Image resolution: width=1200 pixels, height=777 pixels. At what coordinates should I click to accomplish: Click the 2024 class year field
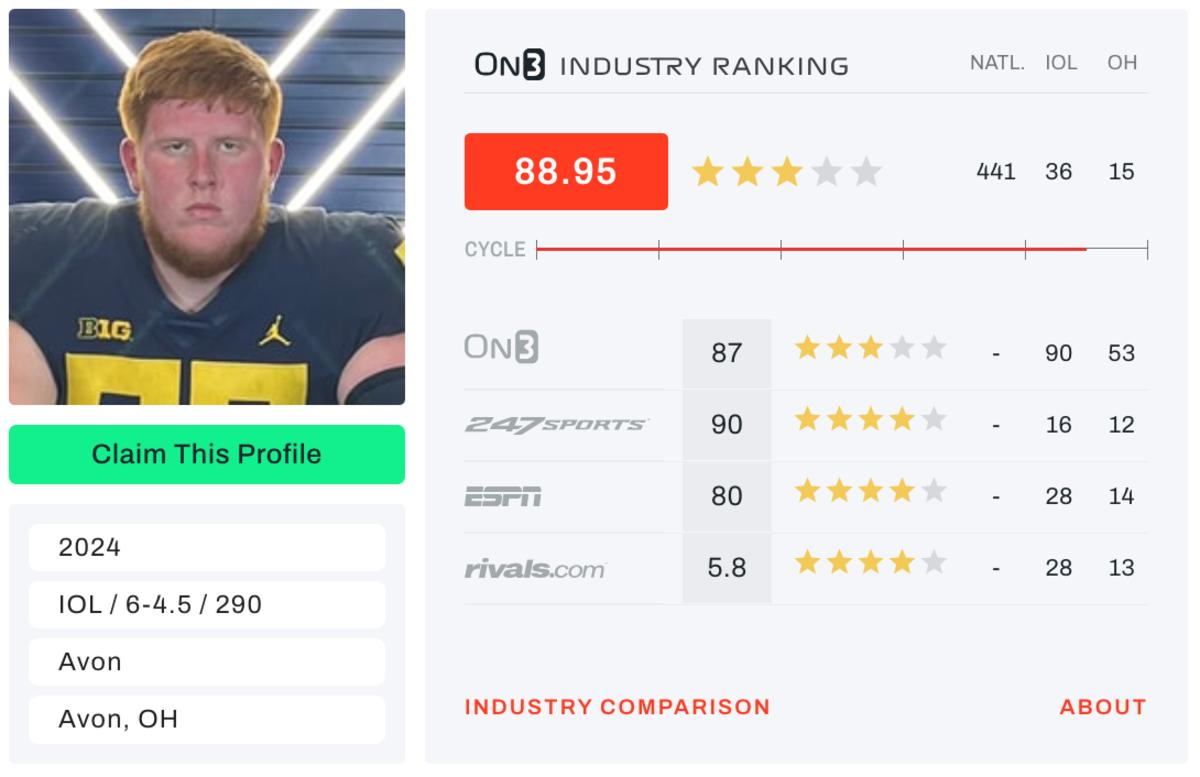(207, 547)
